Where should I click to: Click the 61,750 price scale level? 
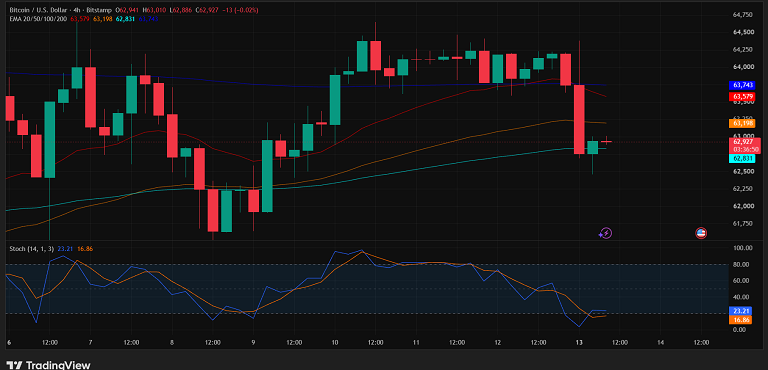(x=742, y=223)
